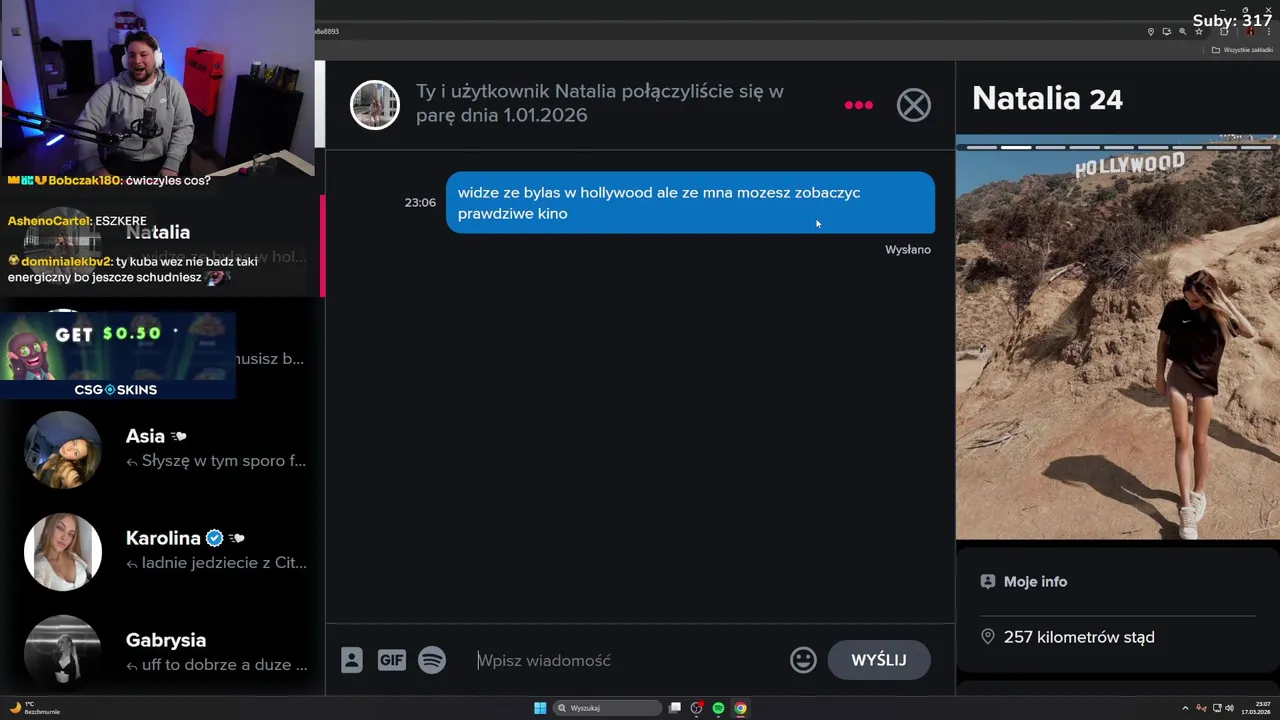1280x720 pixels.
Task: Open Spotify from the taskbar
Action: tap(718, 708)
